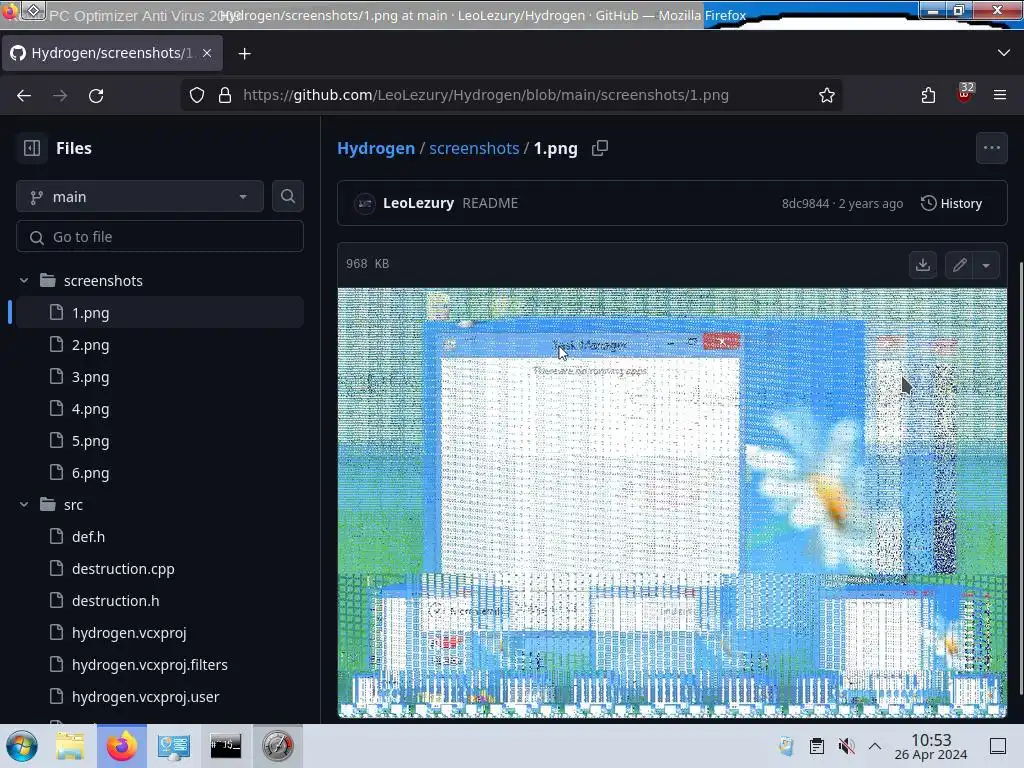Select 1.png in the file tree

[x=160, y=313]
